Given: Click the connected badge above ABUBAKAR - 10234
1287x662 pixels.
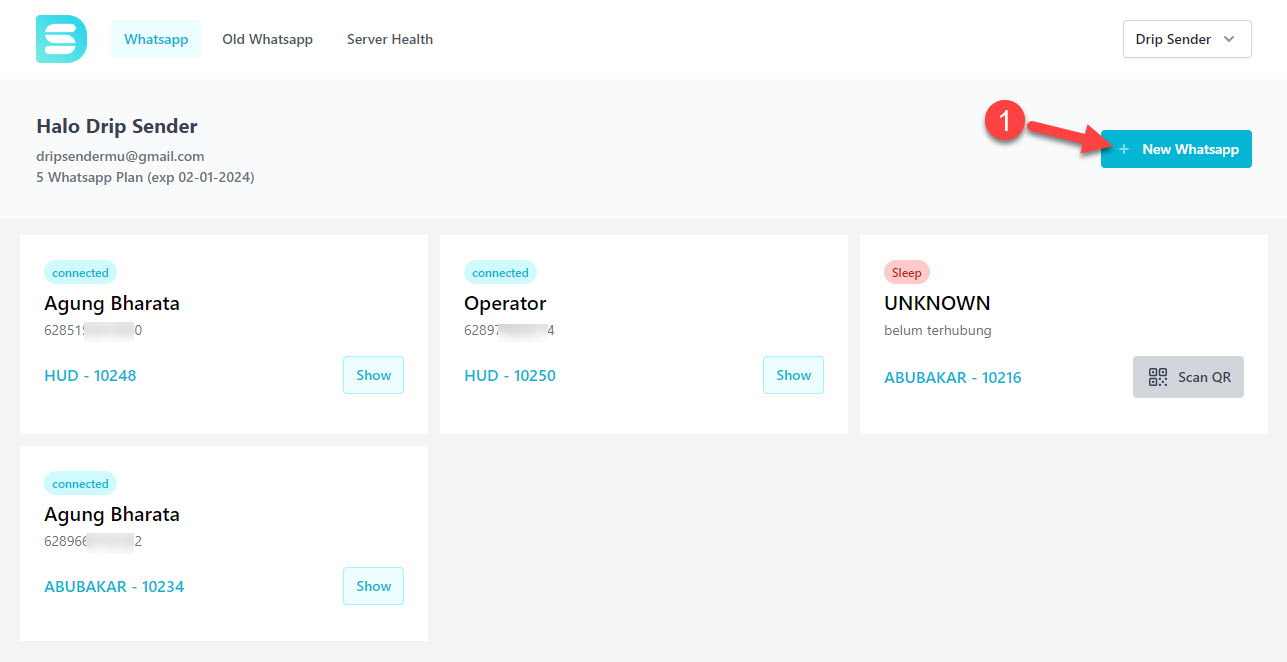Looking at the screenshot, I should click(x=80, y=483).
